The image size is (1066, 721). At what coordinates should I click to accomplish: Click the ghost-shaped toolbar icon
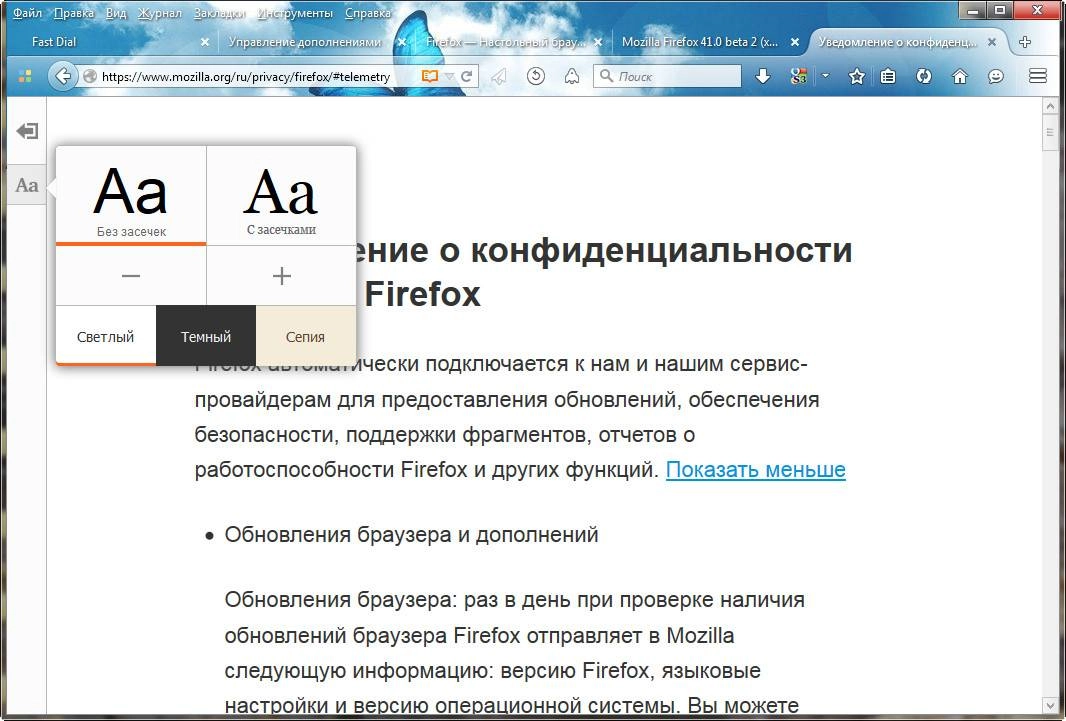(x=572, y=76)
